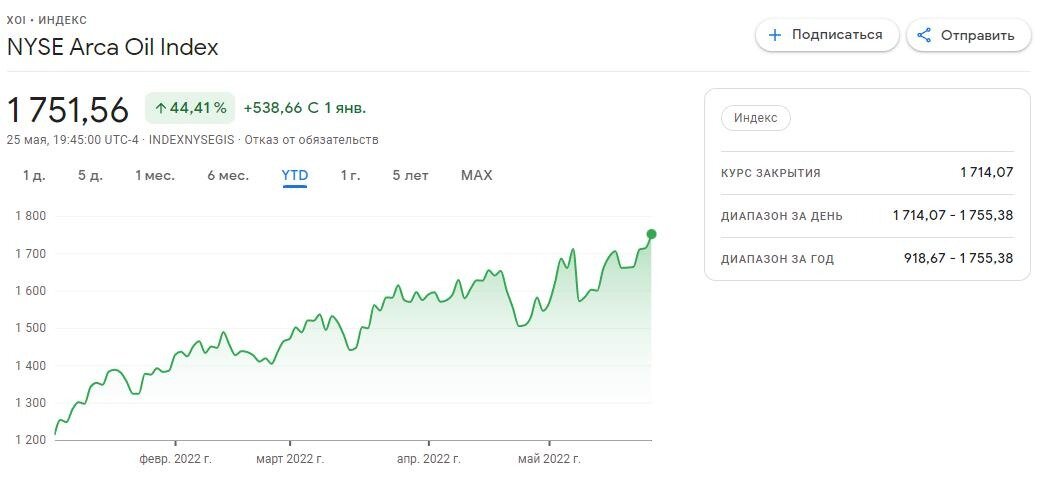Click the XOI • ИНДЕКС label
Viewport: 1054px width, 479px height.
tap(46, 21)
